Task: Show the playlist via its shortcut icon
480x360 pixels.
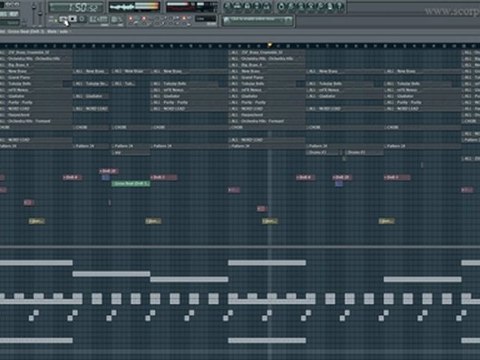Action: point(227,6)
